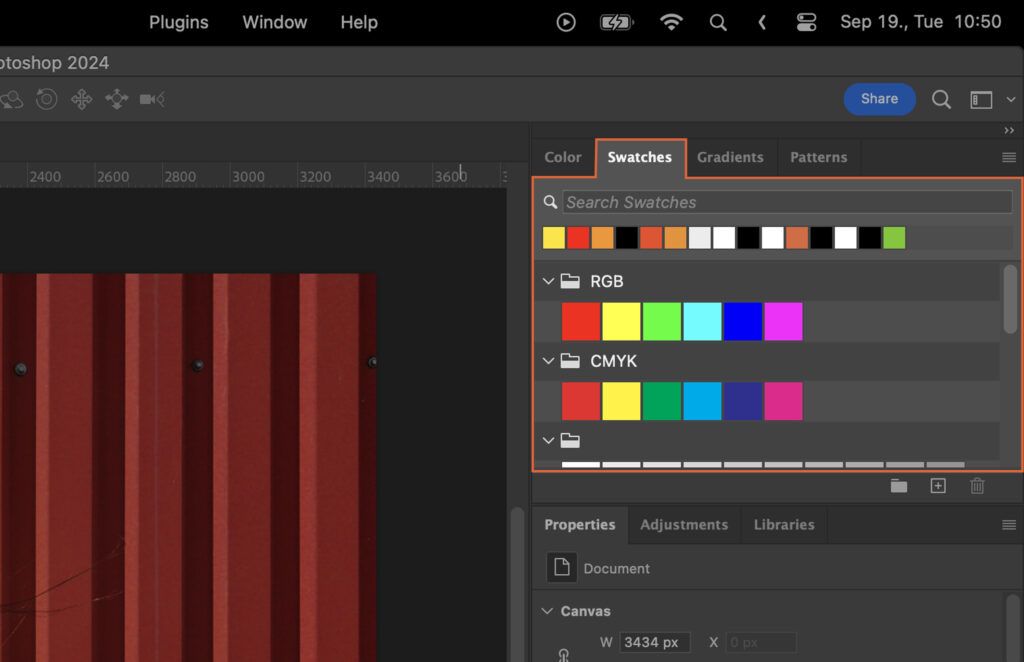Click the Dolly camera tool icon

tap(115, 99)
